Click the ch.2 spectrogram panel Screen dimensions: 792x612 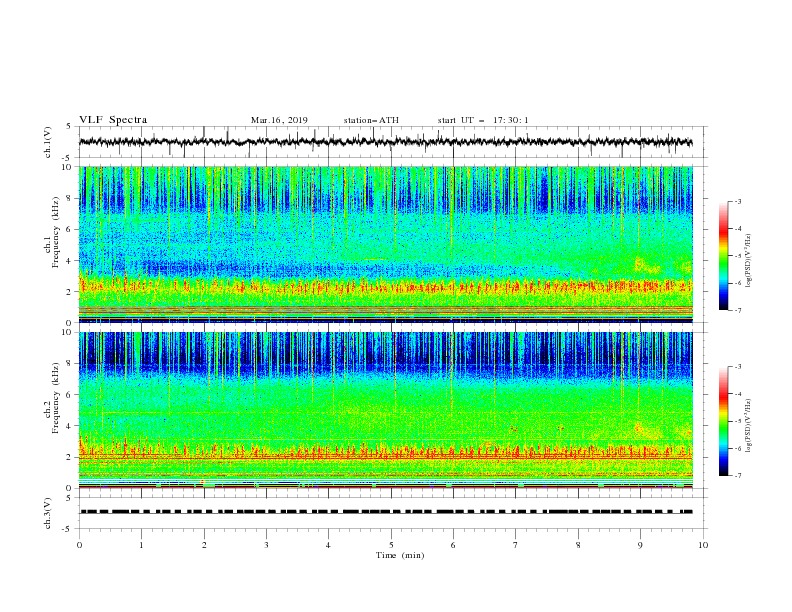386,410
